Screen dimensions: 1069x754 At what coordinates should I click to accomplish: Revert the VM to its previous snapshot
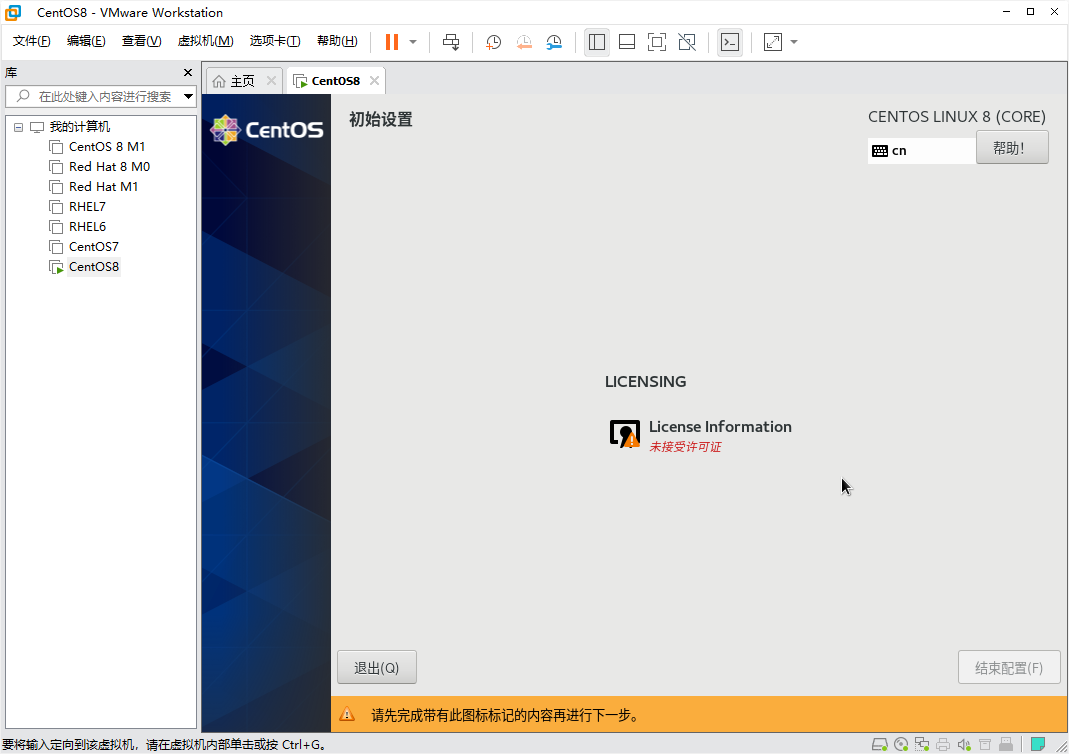(x=524, y=42)
